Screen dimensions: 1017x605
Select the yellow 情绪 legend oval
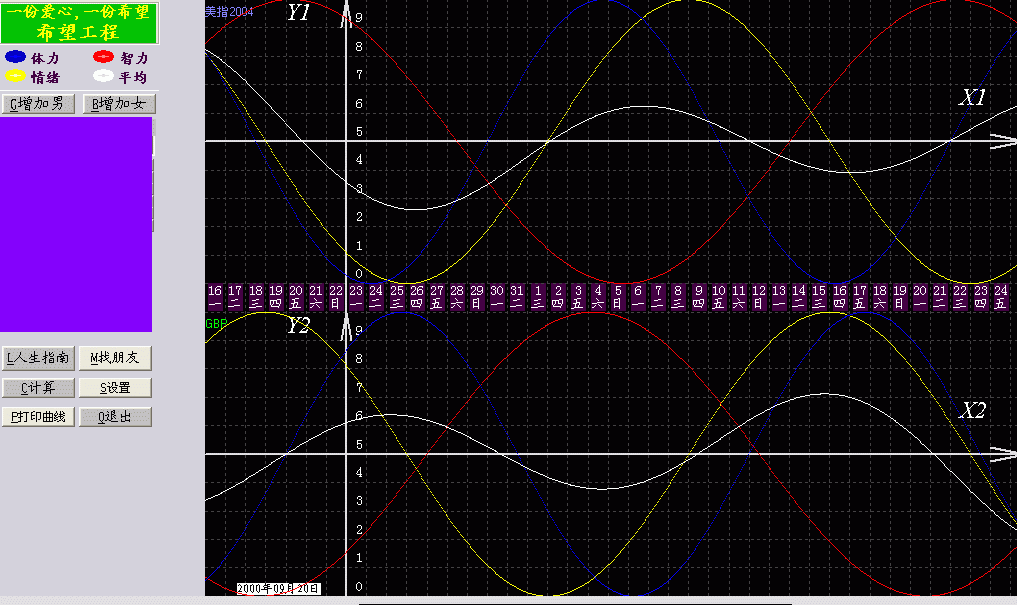click(15, 75)
